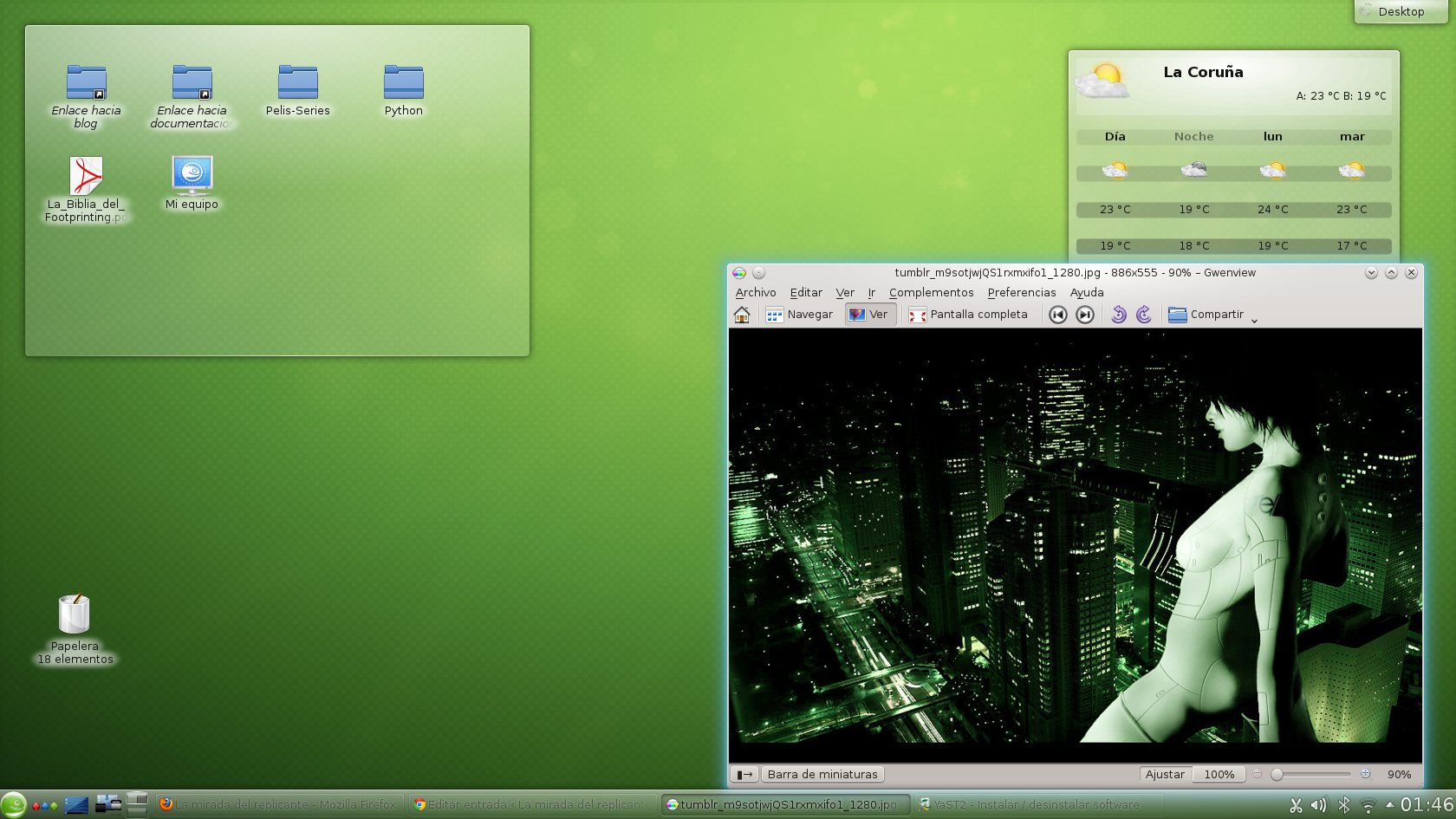Rotate the image clockwise
The height and width of the screenshot is (819, 1456).
click(1142, 315)
